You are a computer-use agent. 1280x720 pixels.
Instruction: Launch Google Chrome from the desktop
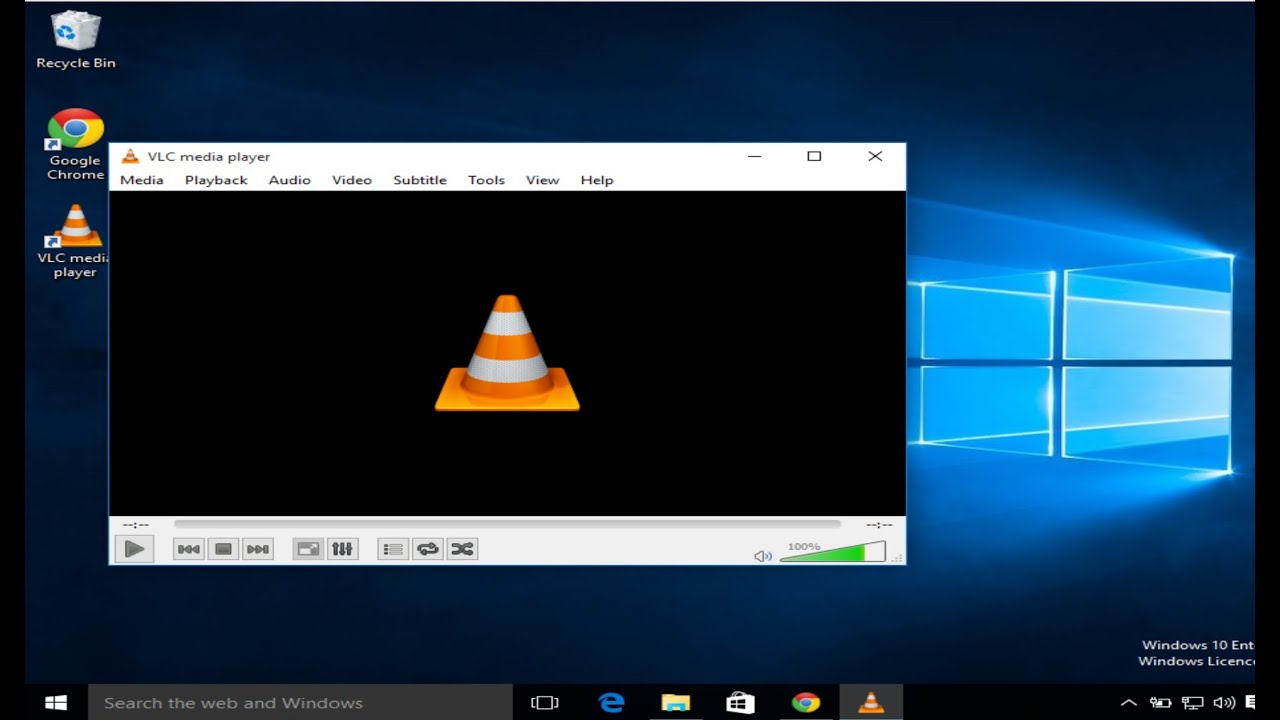[x=74, y=130]
